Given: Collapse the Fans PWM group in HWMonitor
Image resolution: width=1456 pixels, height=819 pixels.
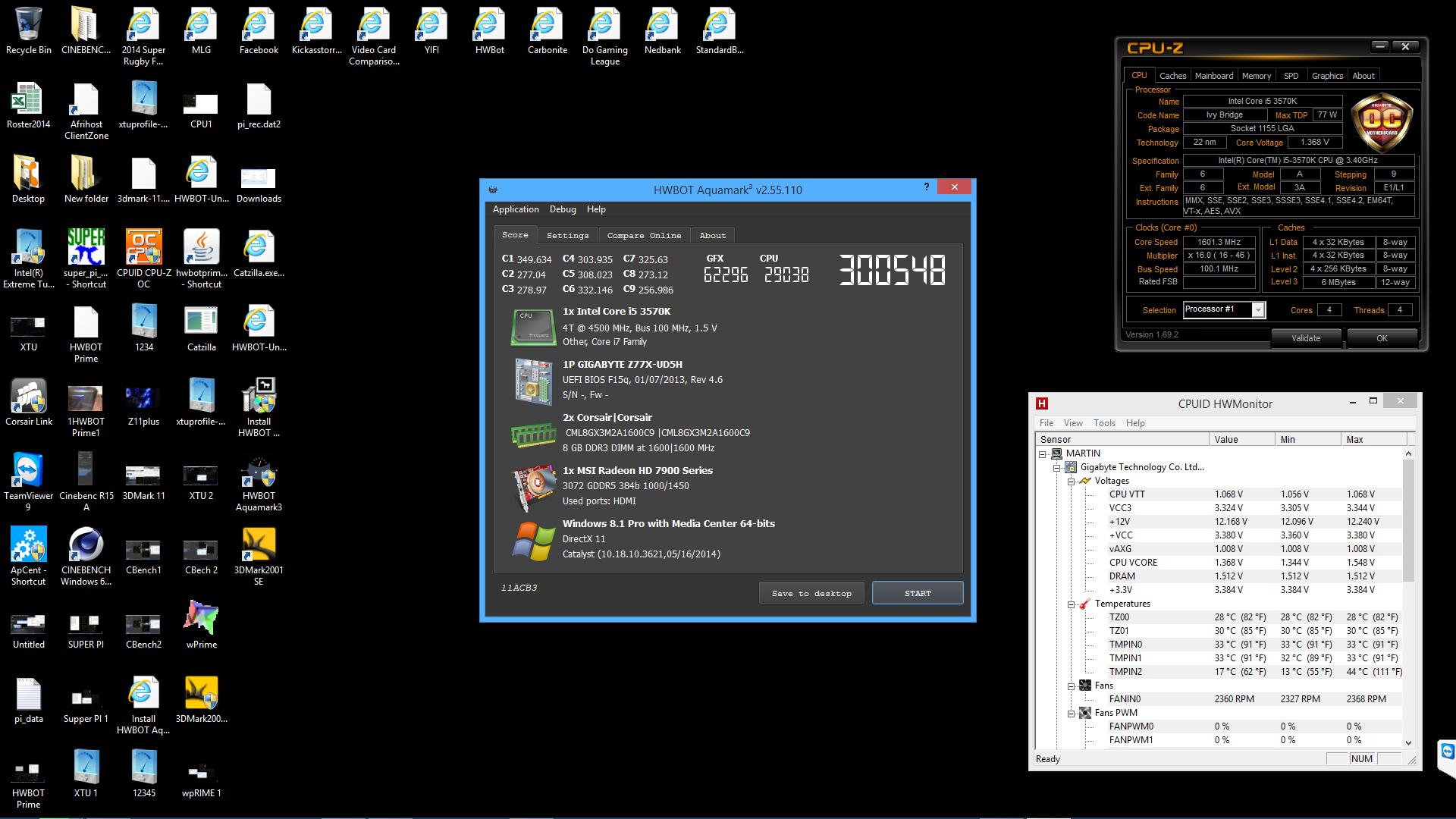Looking at the screenshot, I should point(1072,714).
